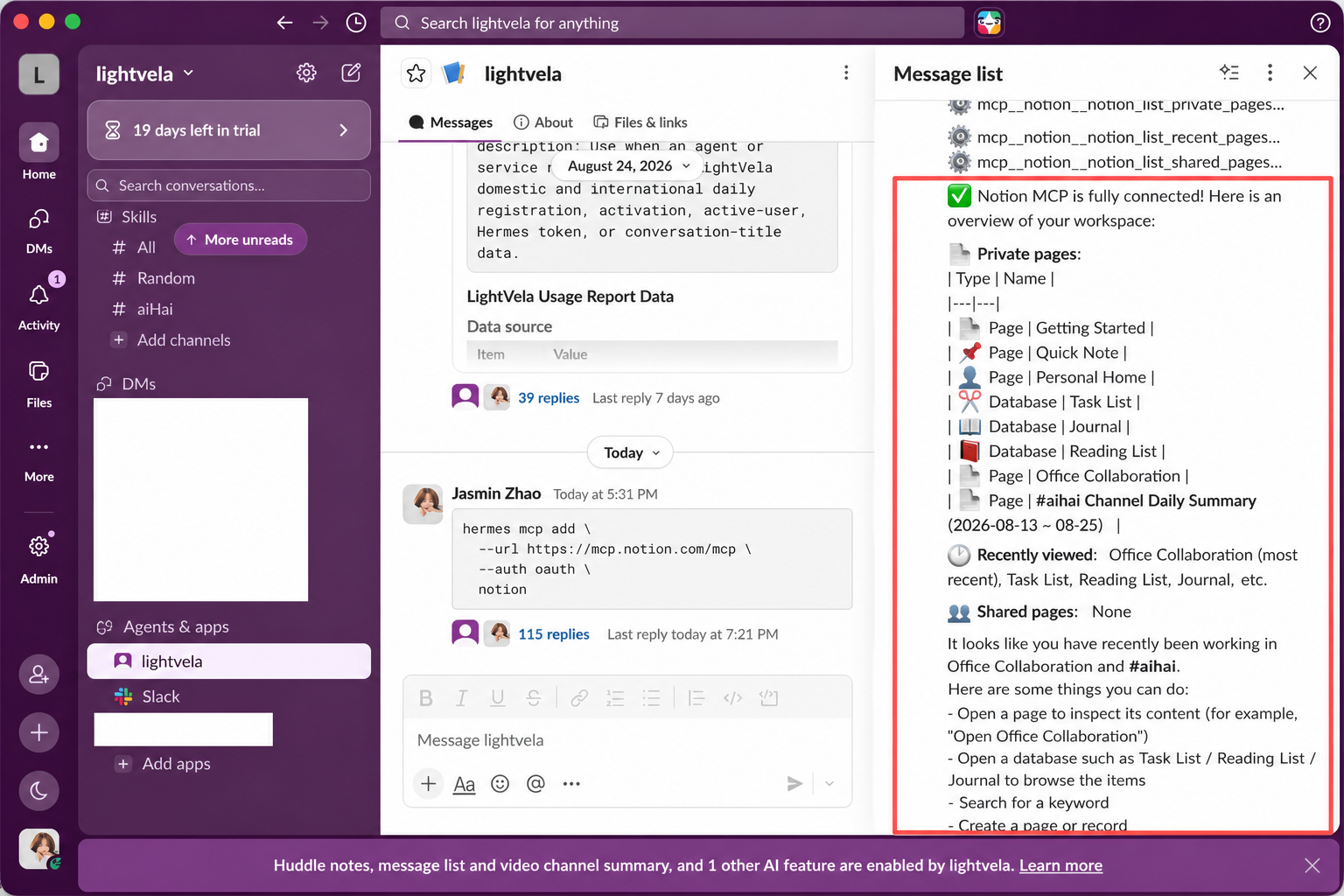The image size is (1344, 896).
Task: Go to Home in sidebar
Action: click(39, 152)
